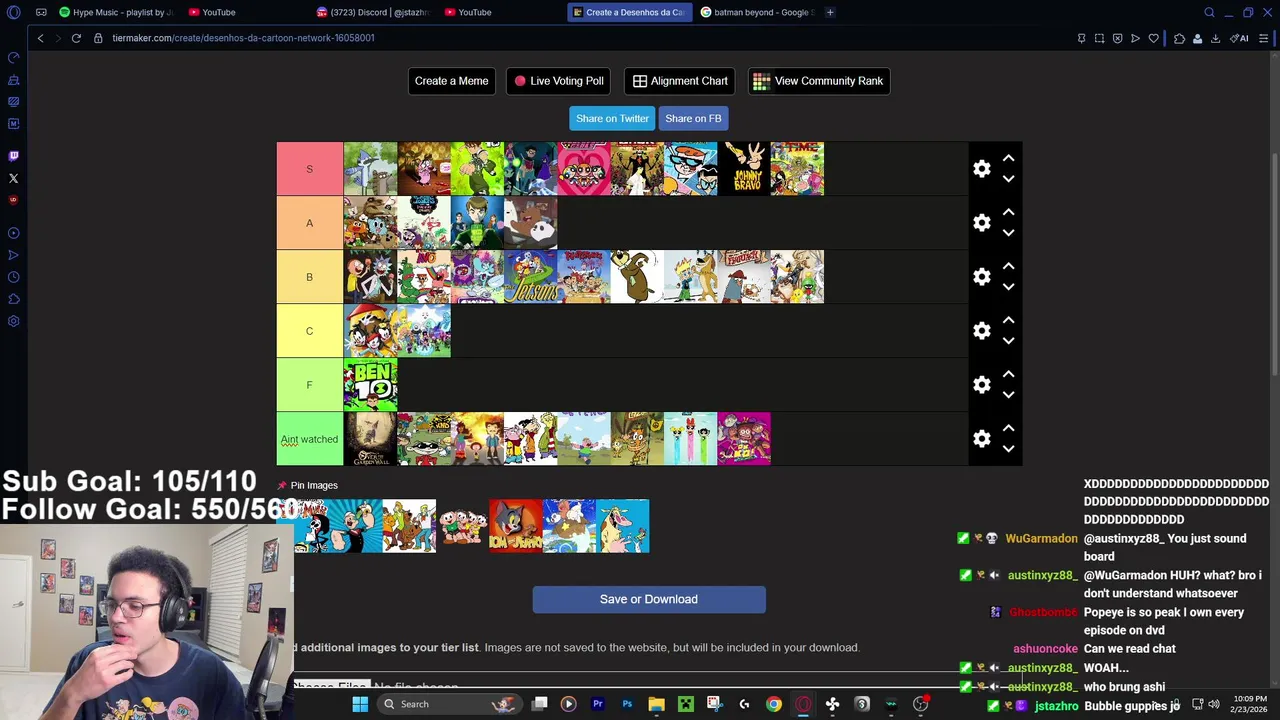Open settings gear for Aint watched row

pos(982,439)
